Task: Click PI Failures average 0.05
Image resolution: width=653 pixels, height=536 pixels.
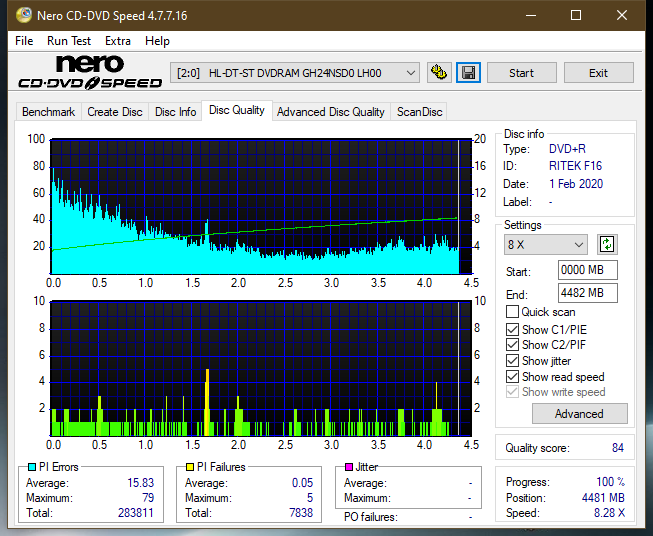Action: [x=302, y=483]
